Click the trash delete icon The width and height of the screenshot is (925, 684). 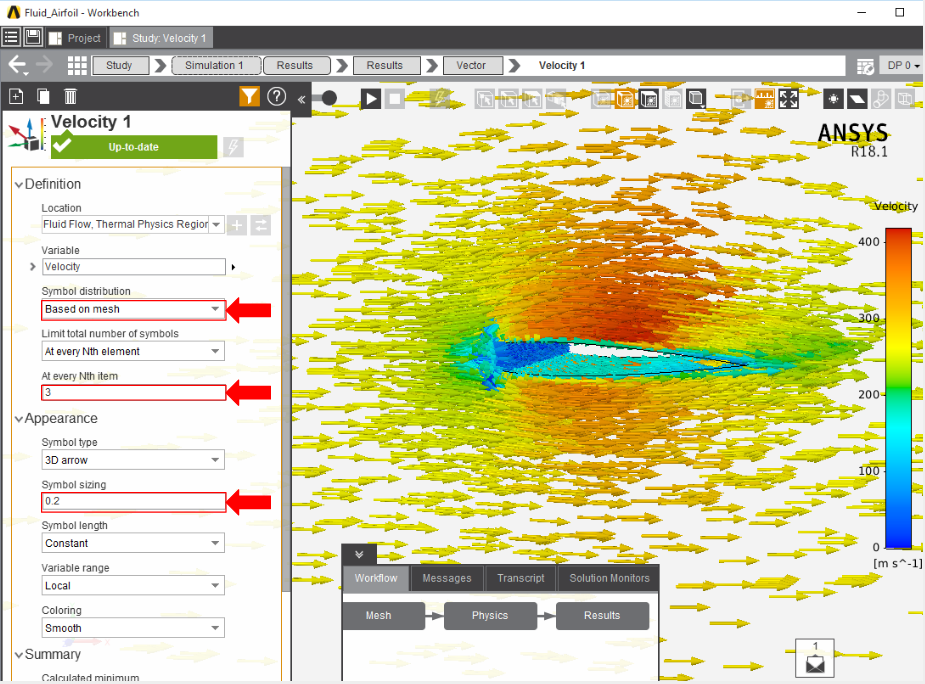click(70, 96)
